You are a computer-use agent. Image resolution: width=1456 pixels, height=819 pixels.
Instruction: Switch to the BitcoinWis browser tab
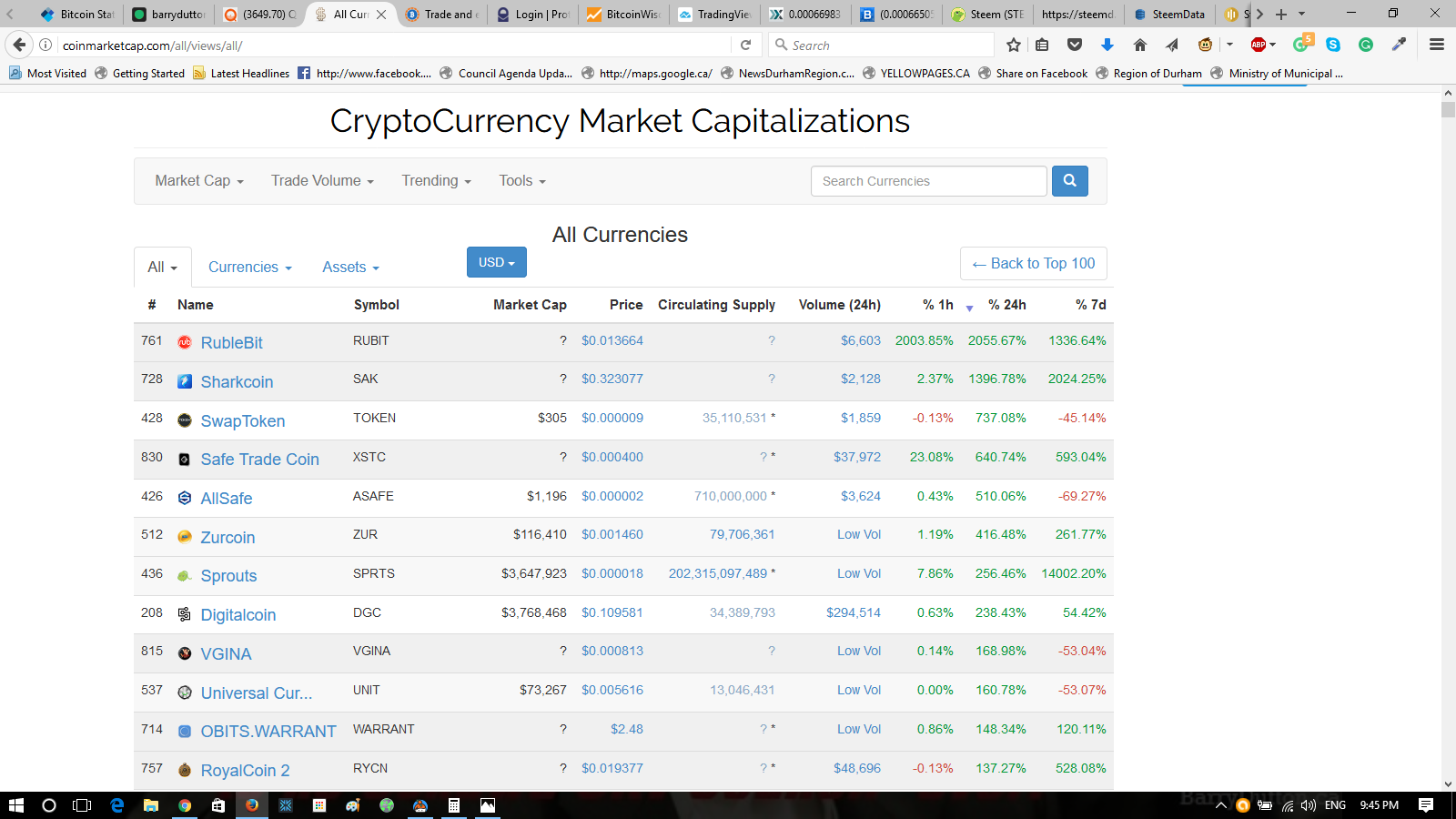pyautogui.click(x=623, y=14)
